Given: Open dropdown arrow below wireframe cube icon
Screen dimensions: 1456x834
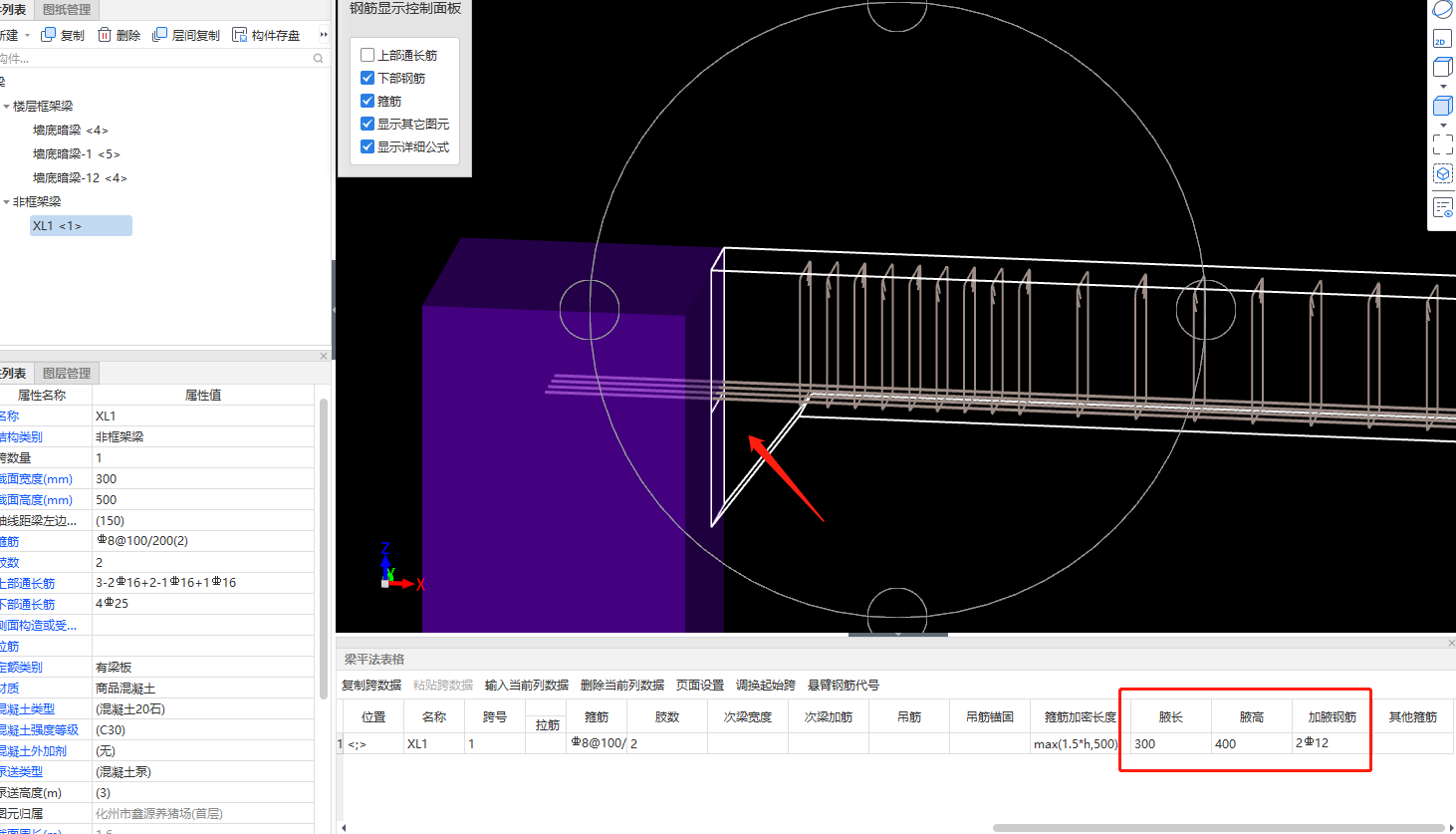Looking at the screenshot, I should tap(1443, 87).
